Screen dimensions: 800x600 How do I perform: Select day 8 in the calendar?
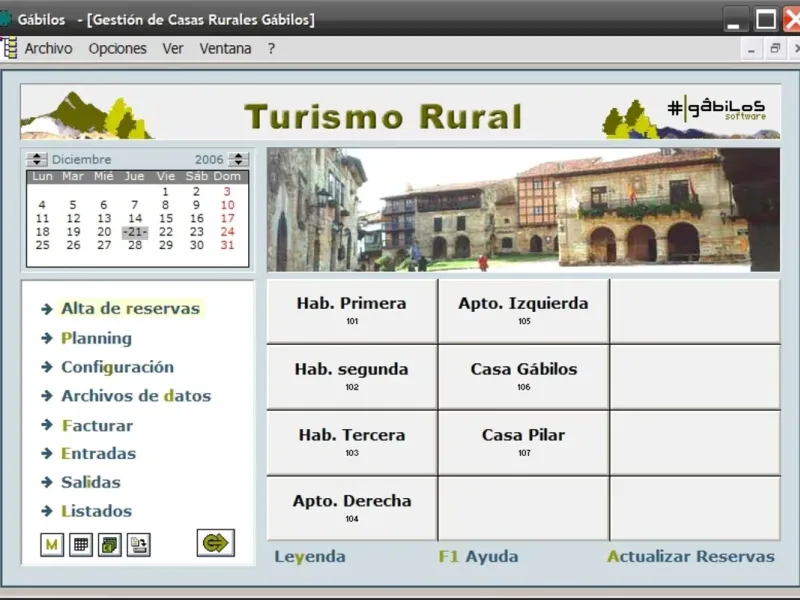[x=165, y=205]
